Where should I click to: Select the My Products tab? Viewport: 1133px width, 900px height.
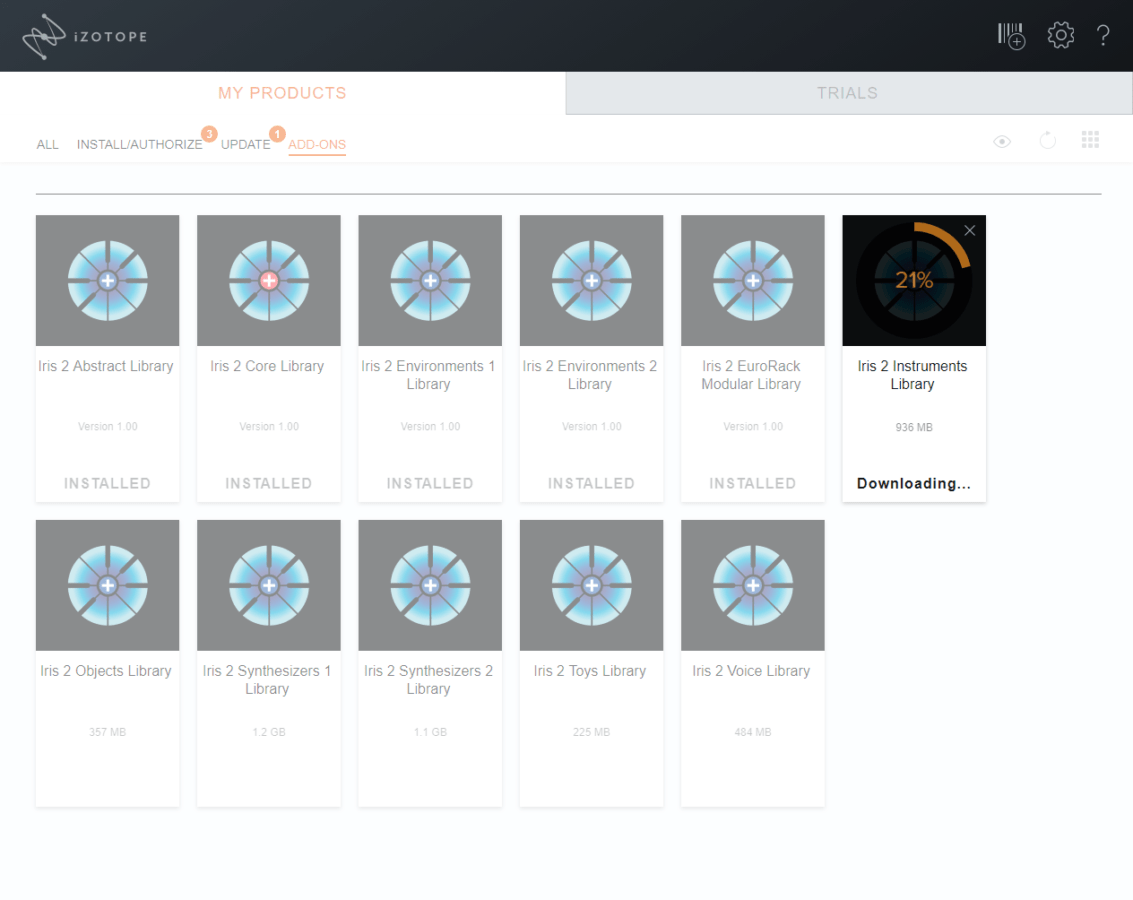(282, 93)
